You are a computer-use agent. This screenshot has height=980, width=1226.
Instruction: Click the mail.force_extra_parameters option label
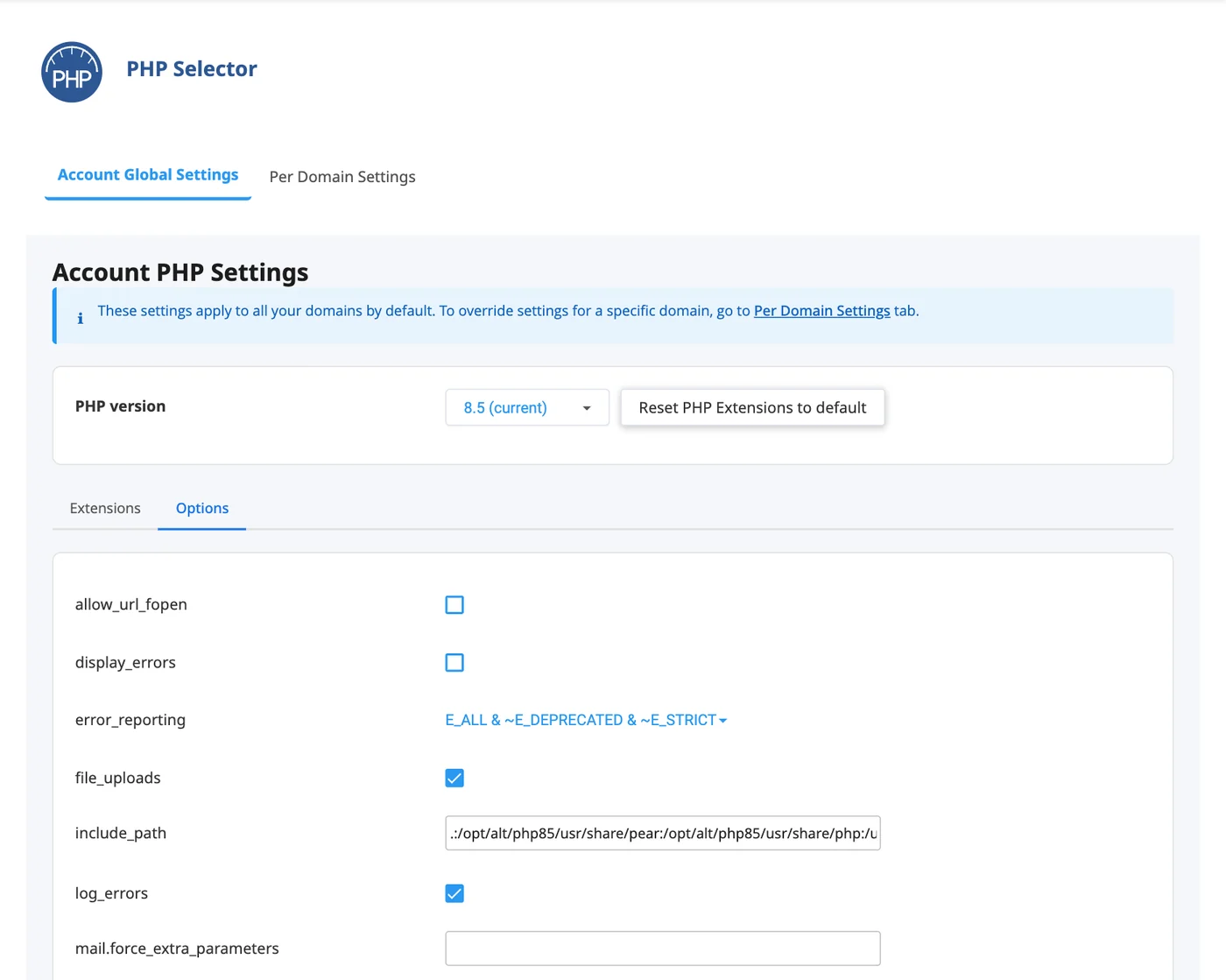coord(177,948)
